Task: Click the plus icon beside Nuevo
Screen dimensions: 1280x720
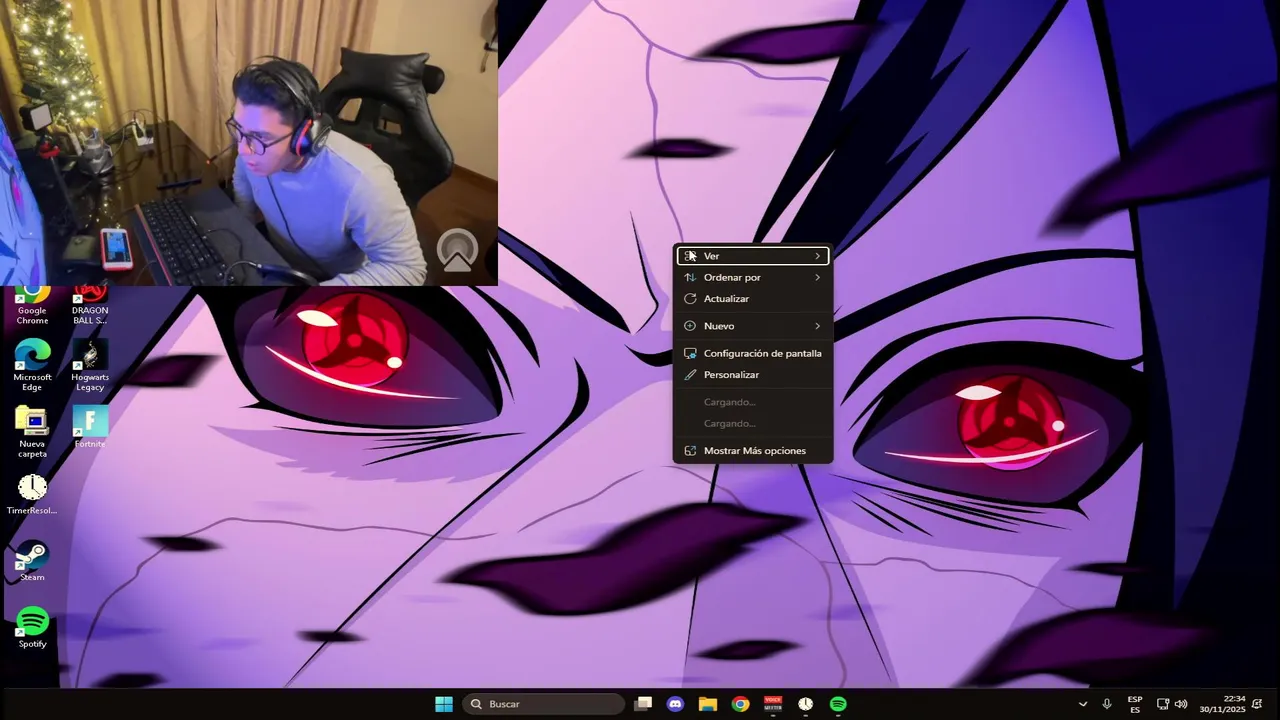Action: click(x=690, y=326)
